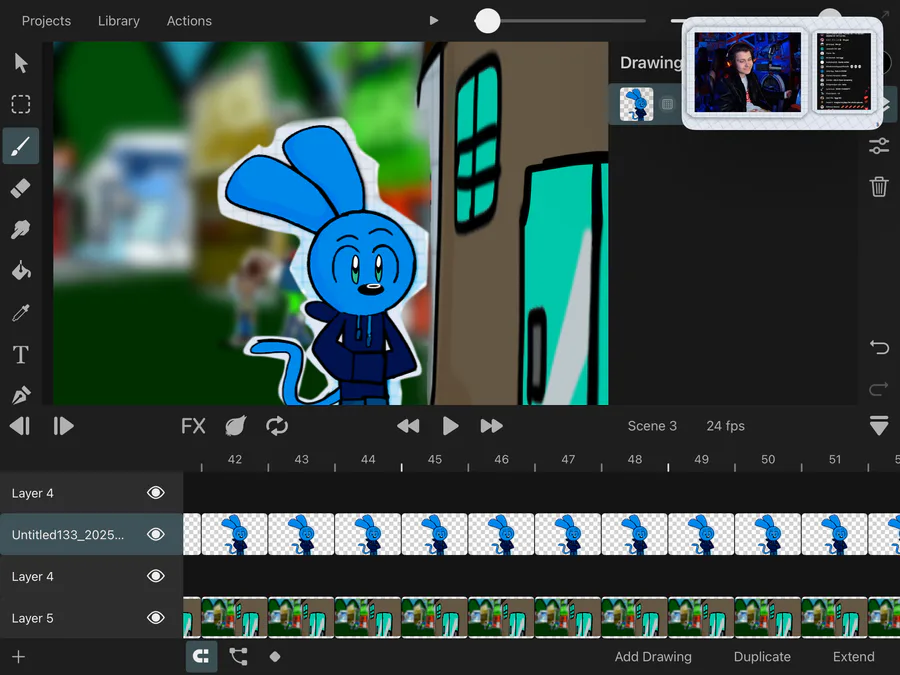Click Extend
The width and height of the screenshot is (900, 675).
854,657
